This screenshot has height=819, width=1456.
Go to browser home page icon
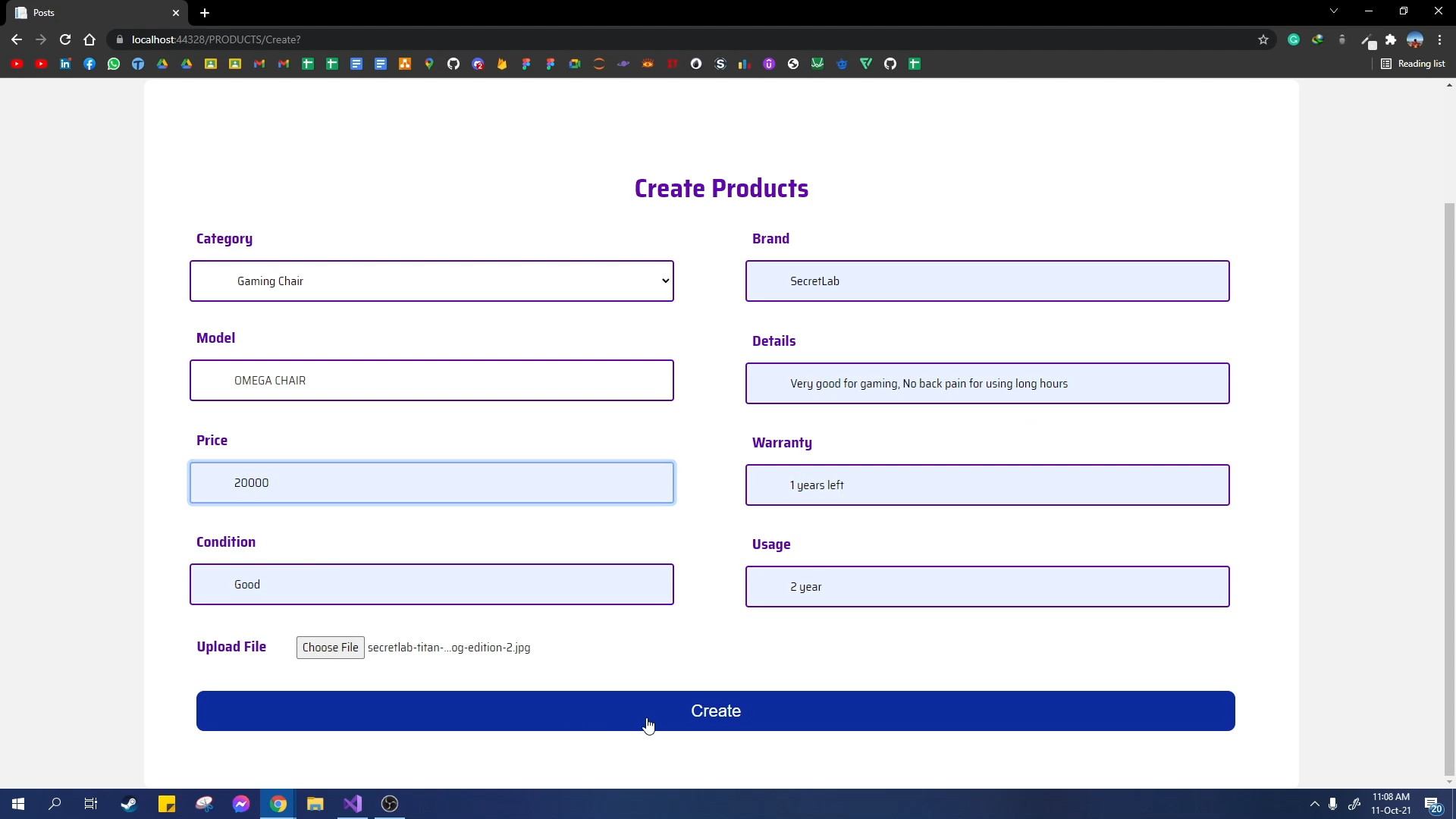pyautogui.click(x=89, y=39)
